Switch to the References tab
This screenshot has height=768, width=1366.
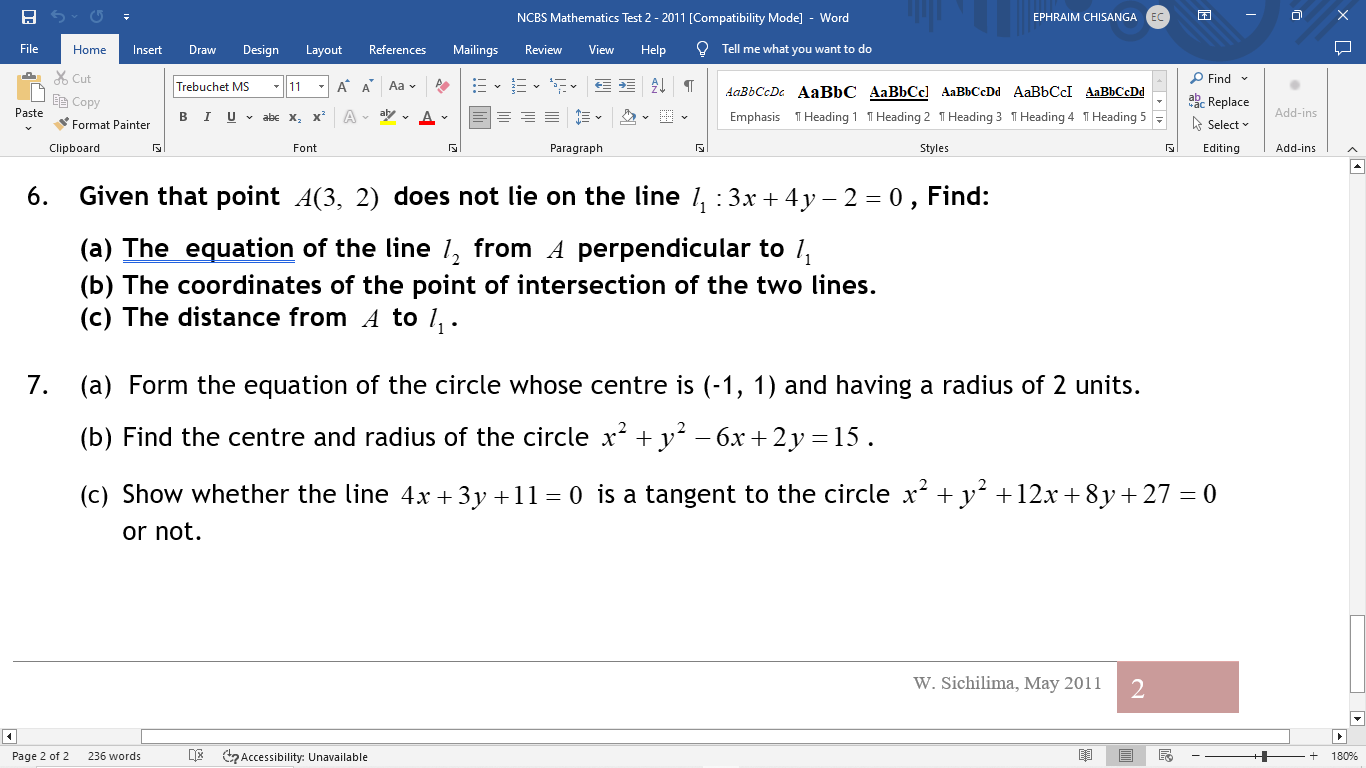[x=397, y=49]
